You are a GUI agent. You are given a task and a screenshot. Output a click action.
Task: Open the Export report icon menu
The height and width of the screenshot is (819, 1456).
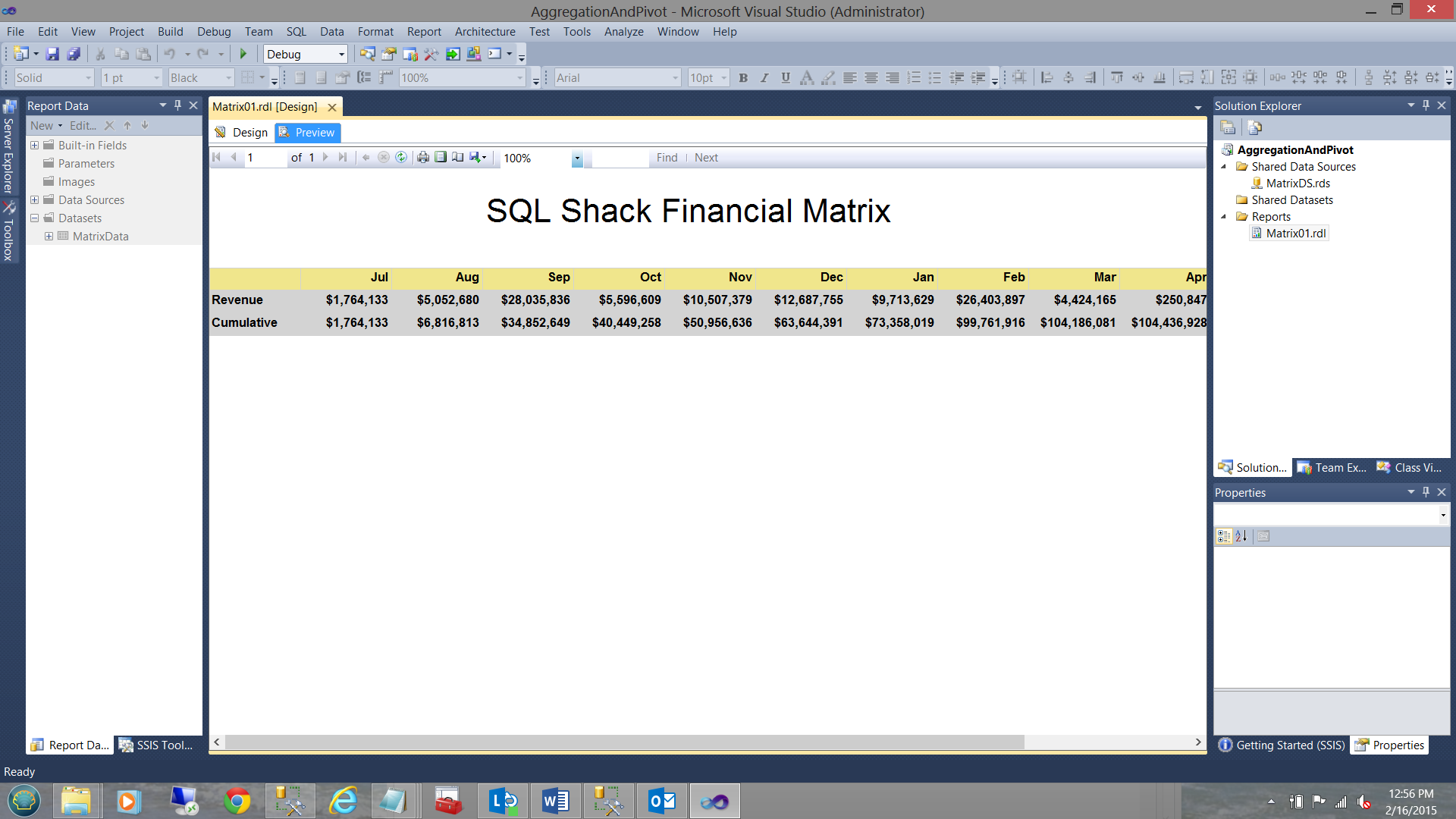click(x=478, y=158)
